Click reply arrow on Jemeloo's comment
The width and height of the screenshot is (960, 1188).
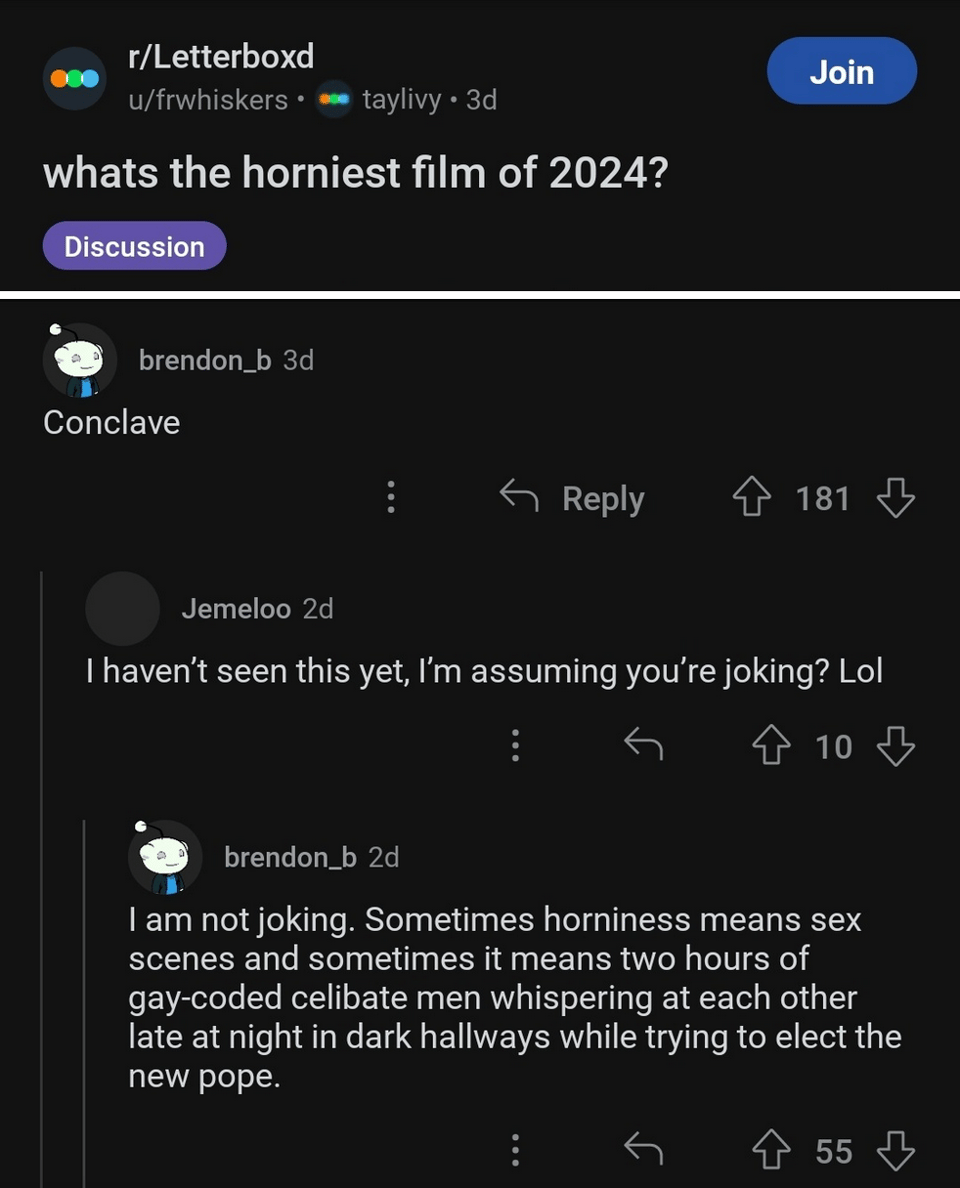(x=643, y=745)
